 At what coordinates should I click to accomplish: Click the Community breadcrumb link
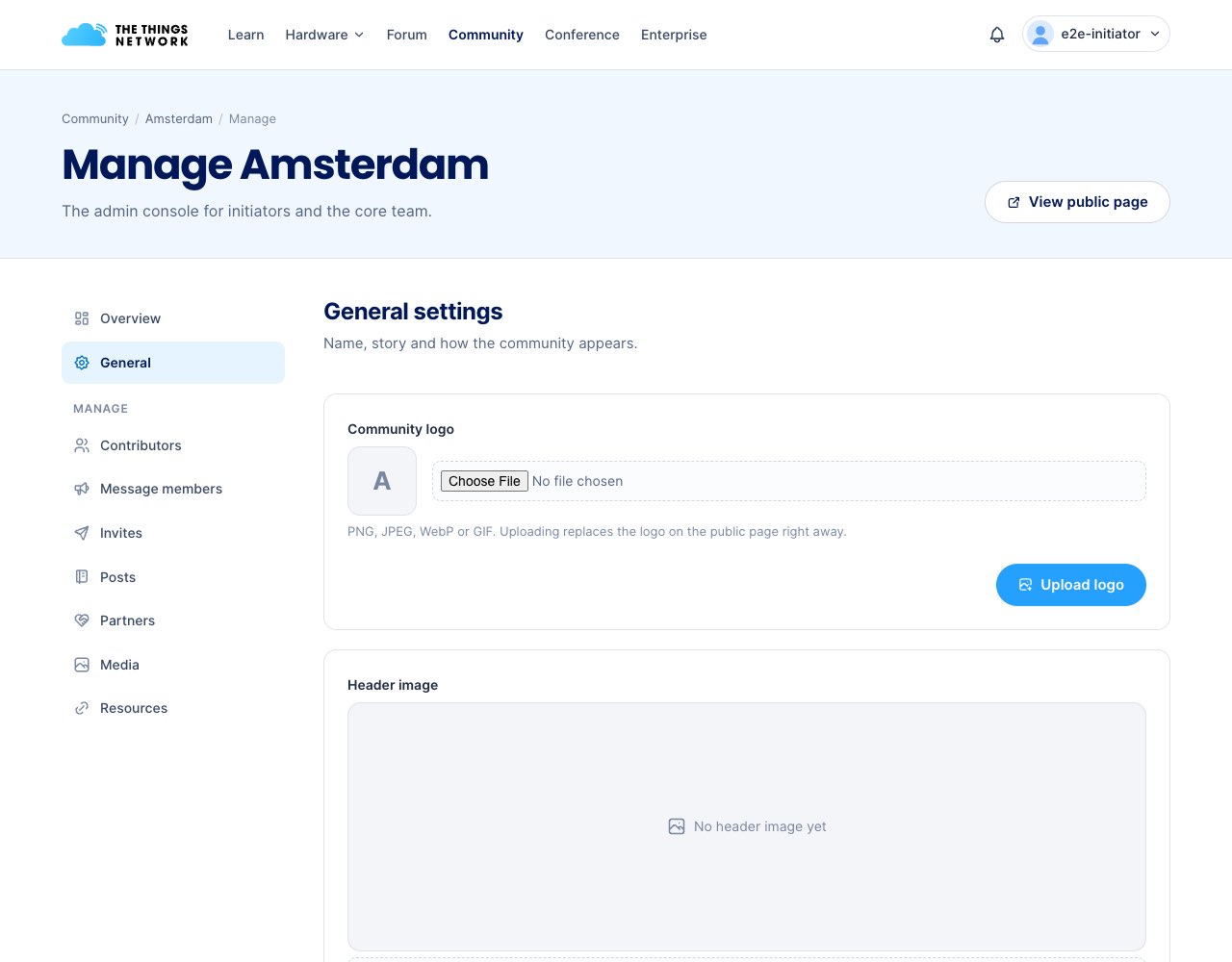(x=95, y=118)
